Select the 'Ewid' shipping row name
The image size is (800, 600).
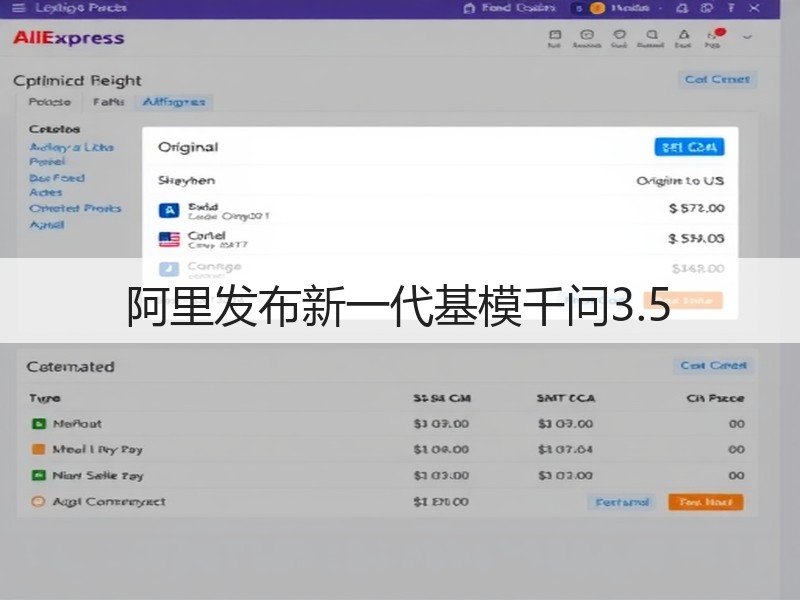(203, 207)
